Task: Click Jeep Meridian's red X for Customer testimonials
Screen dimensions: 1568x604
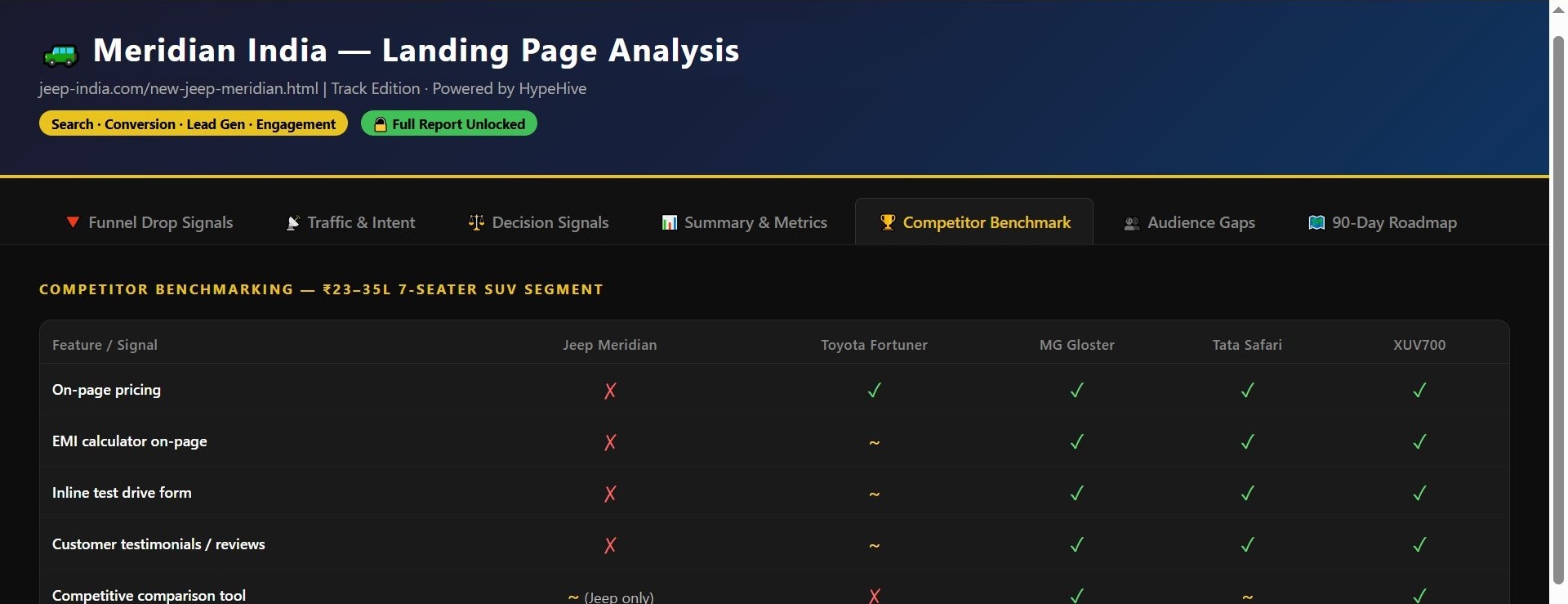Action: (x=610, y=545)
